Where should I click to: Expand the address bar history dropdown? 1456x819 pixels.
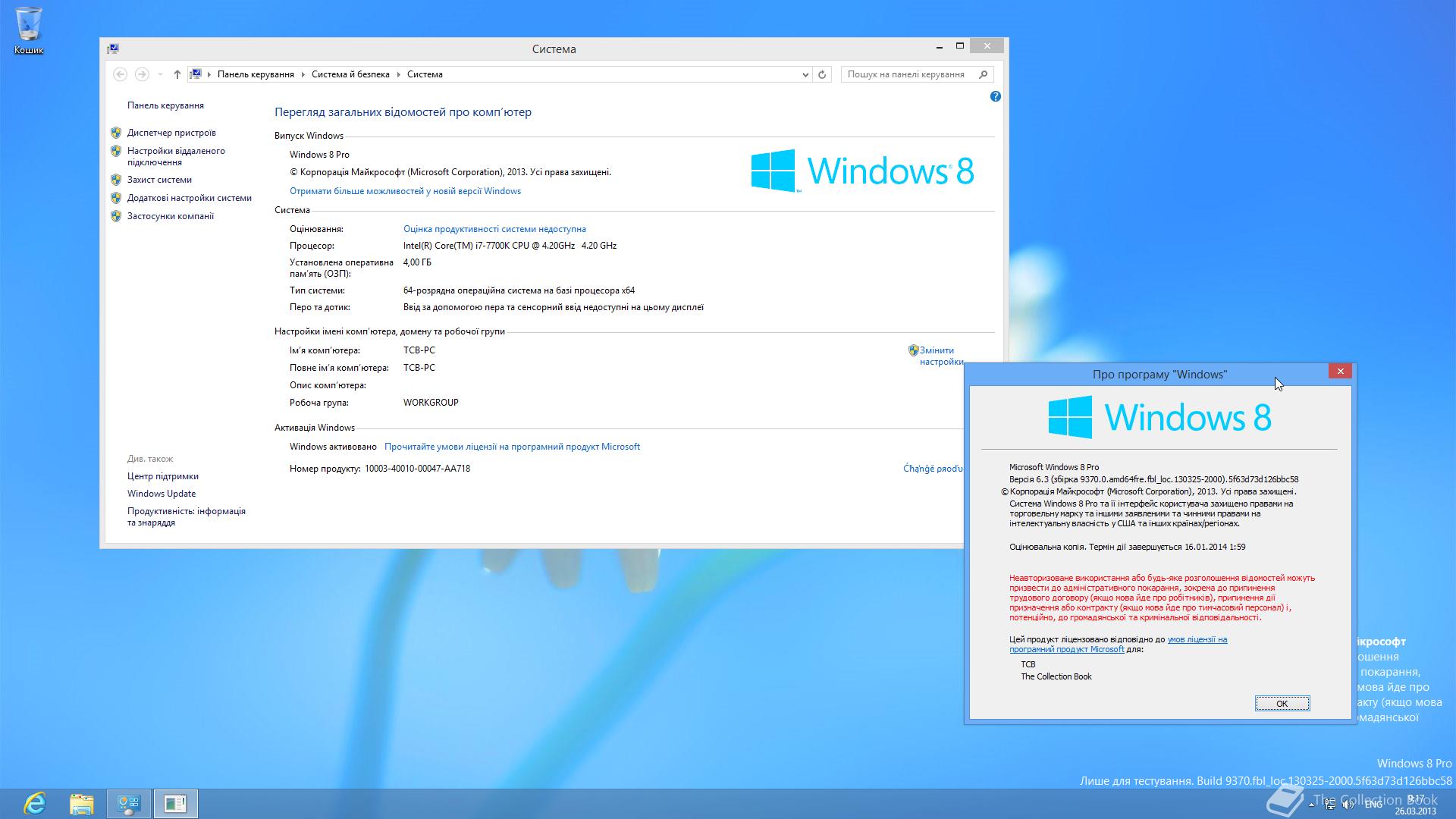[805, 74]
